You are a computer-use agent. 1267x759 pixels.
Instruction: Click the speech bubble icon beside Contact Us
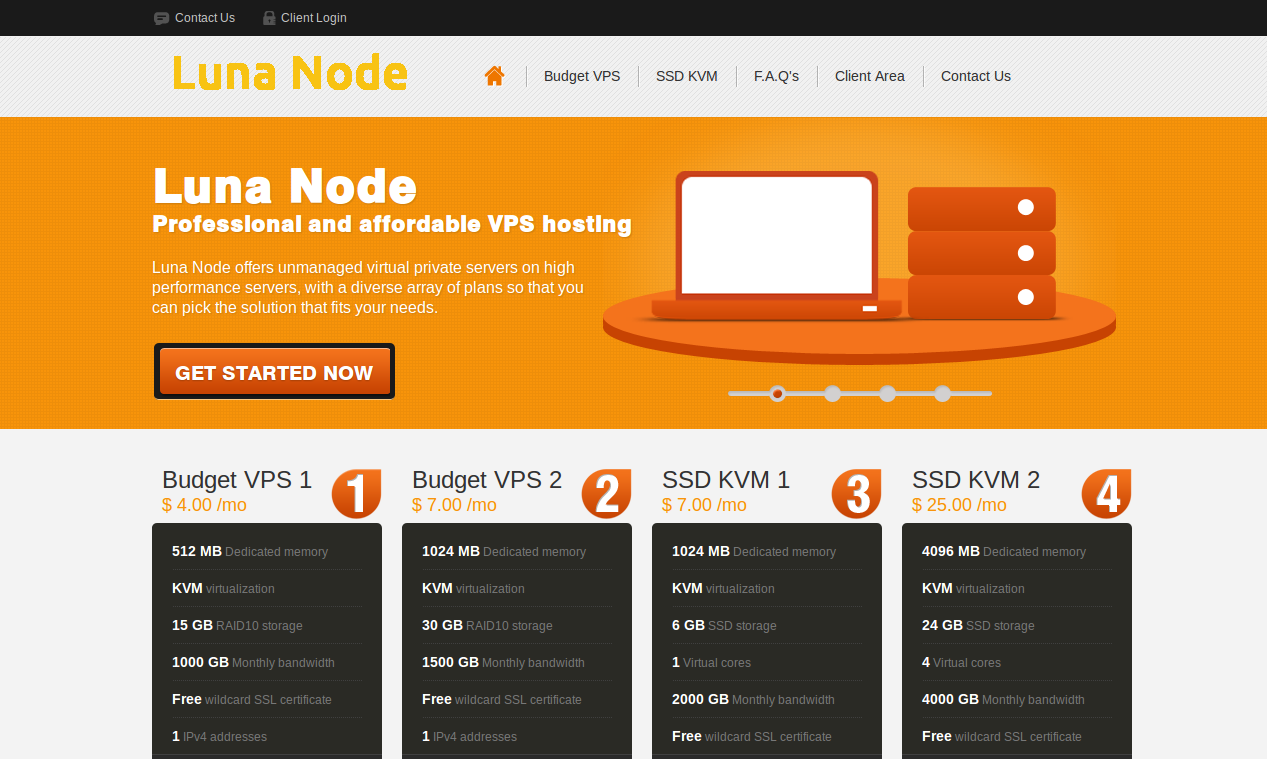(162, 18)
